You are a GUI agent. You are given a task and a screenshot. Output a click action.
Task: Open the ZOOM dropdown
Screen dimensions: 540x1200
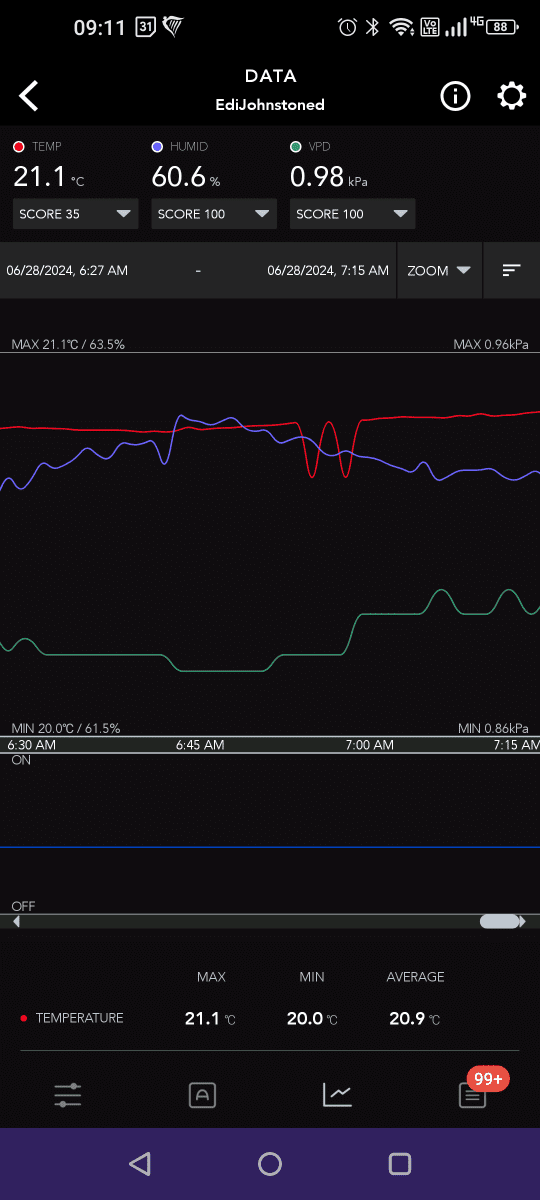(439, 270)
